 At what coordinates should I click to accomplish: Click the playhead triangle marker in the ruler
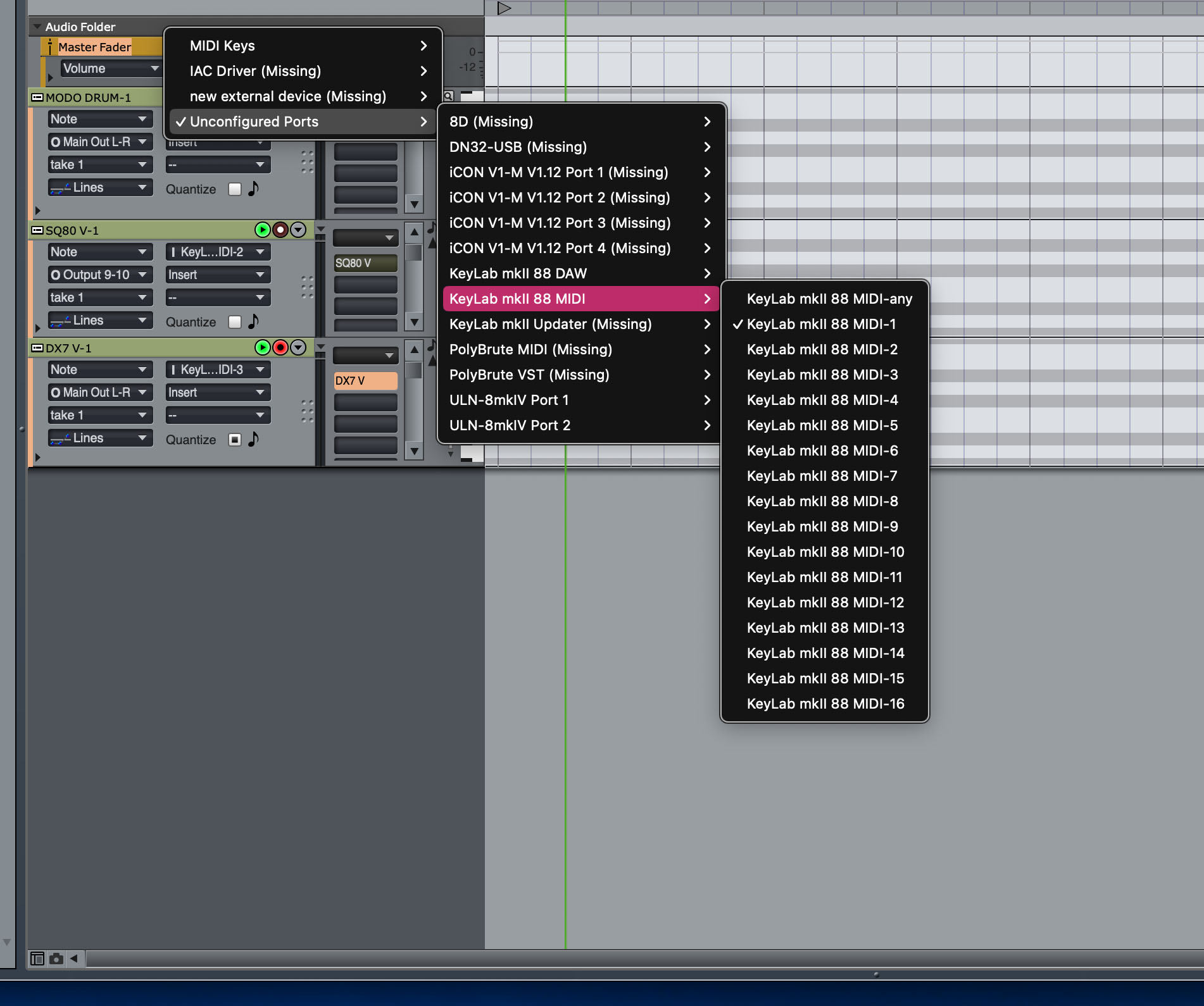[x=504, y=8]
